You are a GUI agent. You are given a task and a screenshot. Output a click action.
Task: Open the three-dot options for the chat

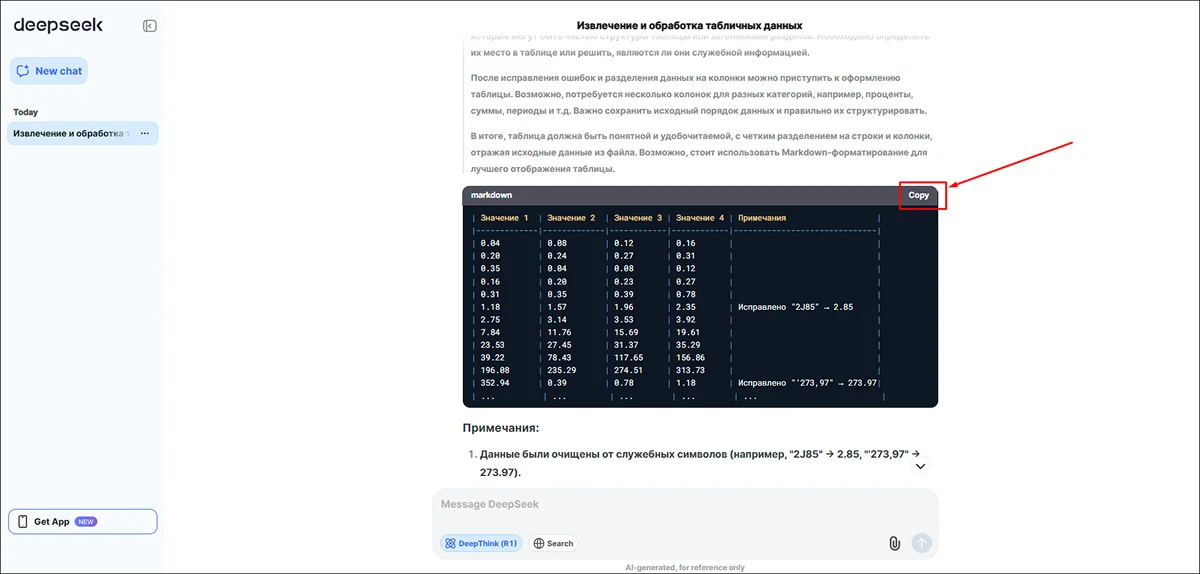pyautogui.click(x=145, y=133)
